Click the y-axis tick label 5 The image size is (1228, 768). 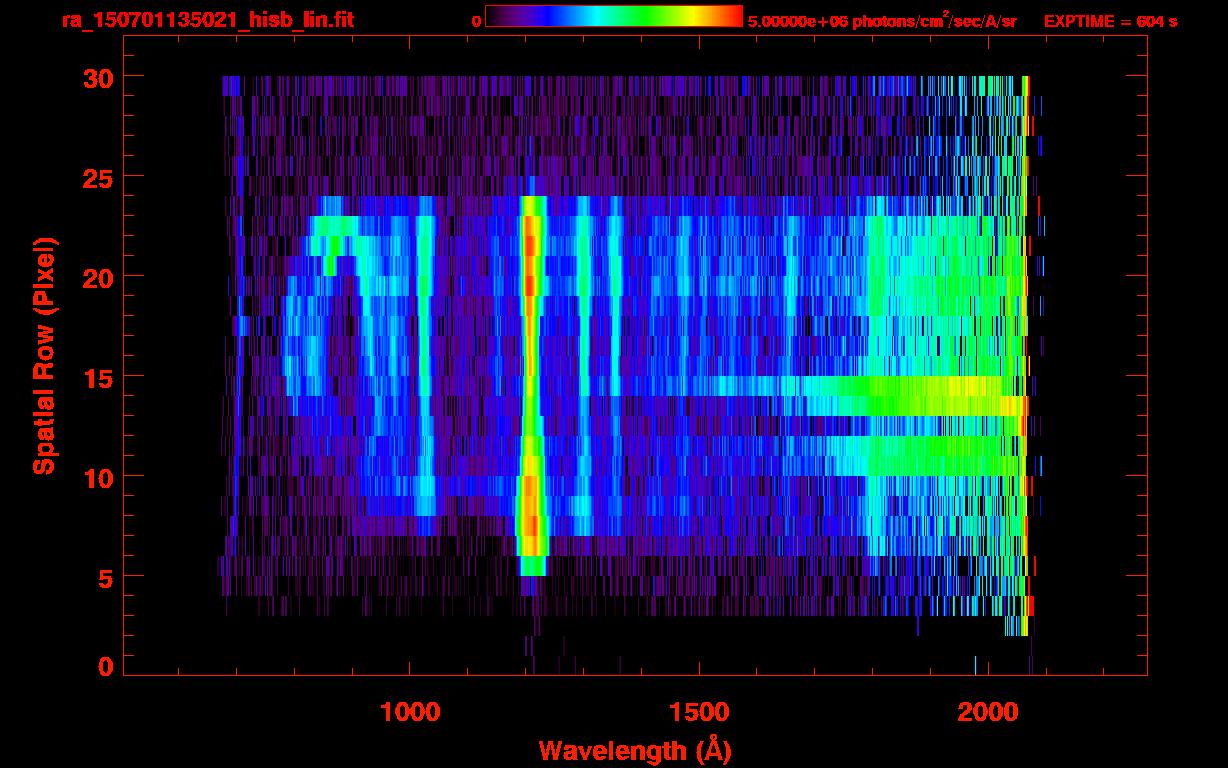(106, 577)
